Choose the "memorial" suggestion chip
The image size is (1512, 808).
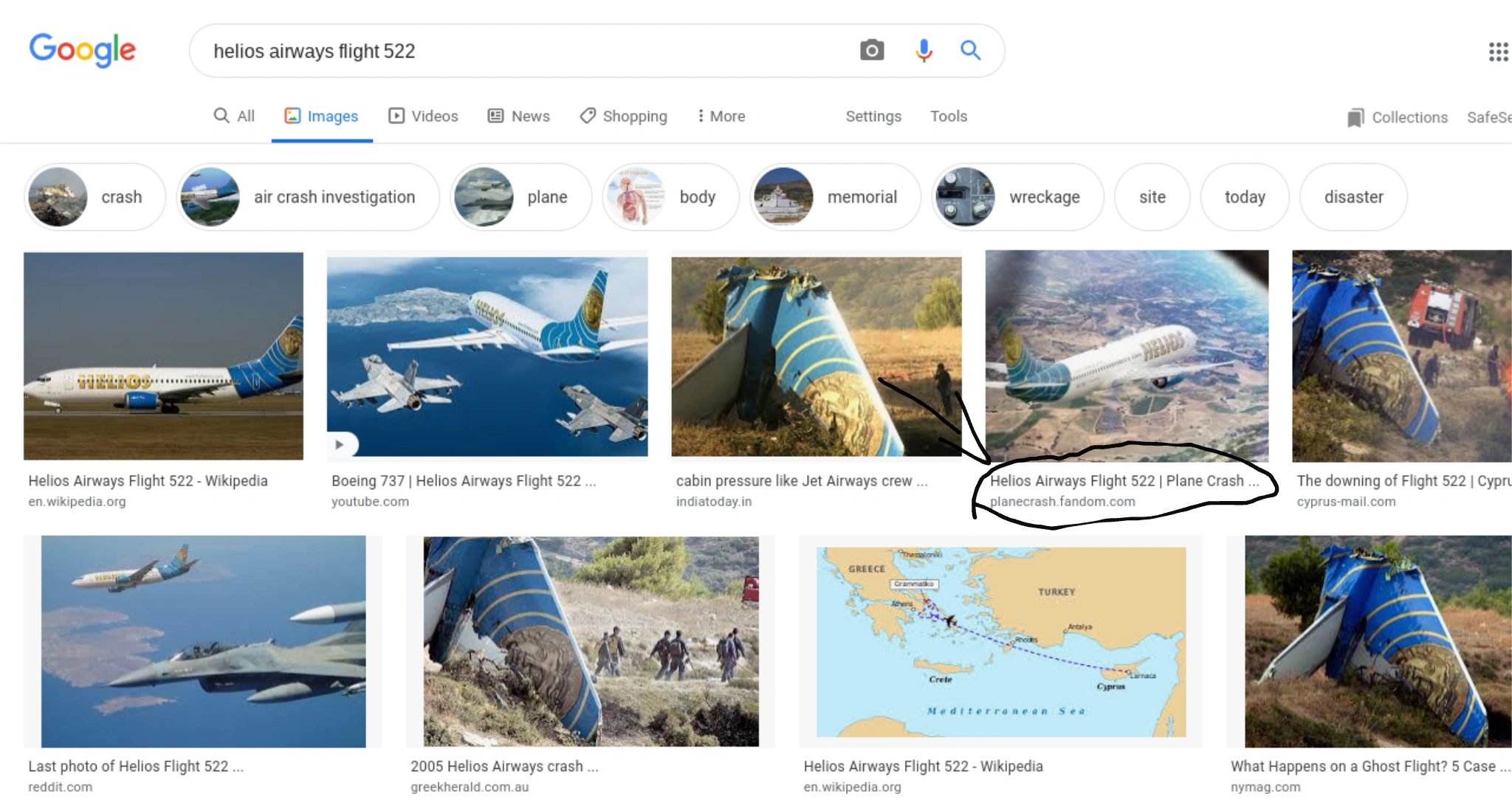point(835,197)
